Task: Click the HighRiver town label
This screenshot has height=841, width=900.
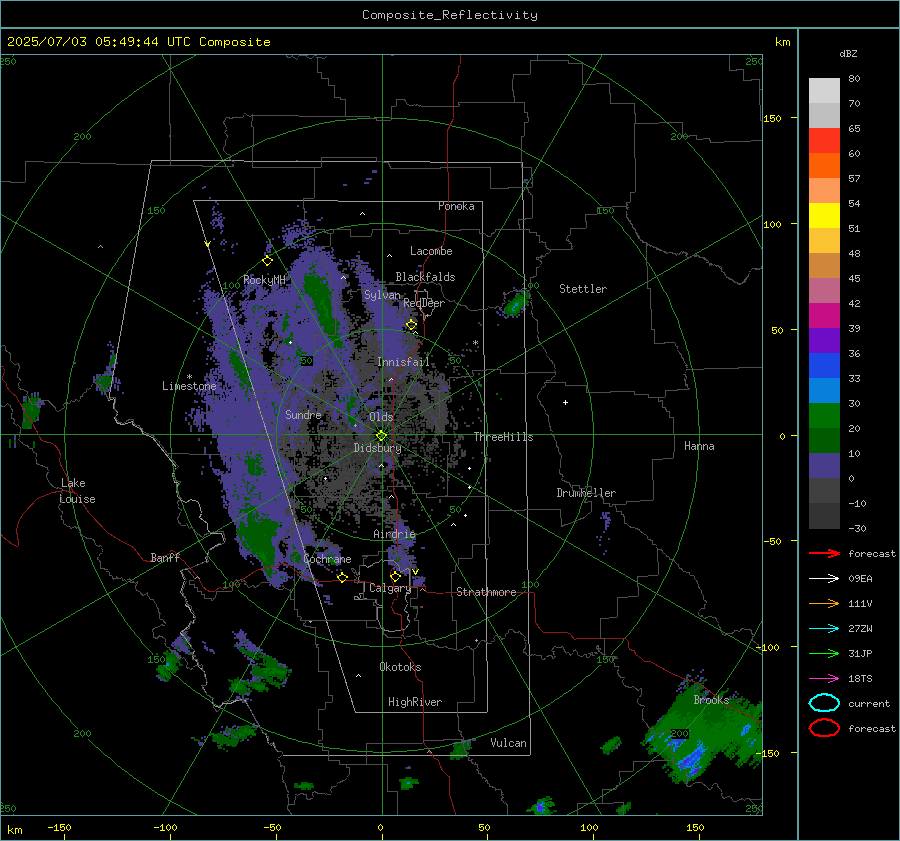Action: coord(415,702)
